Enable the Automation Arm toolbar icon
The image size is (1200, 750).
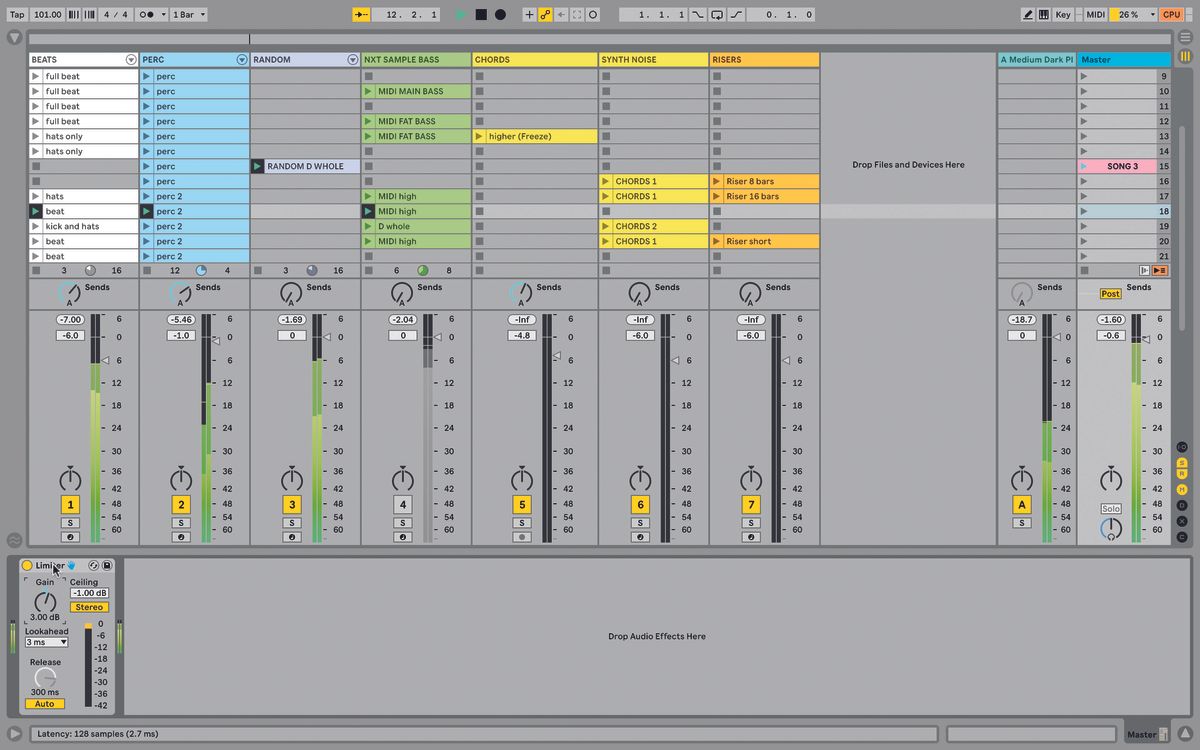(544, 14)
